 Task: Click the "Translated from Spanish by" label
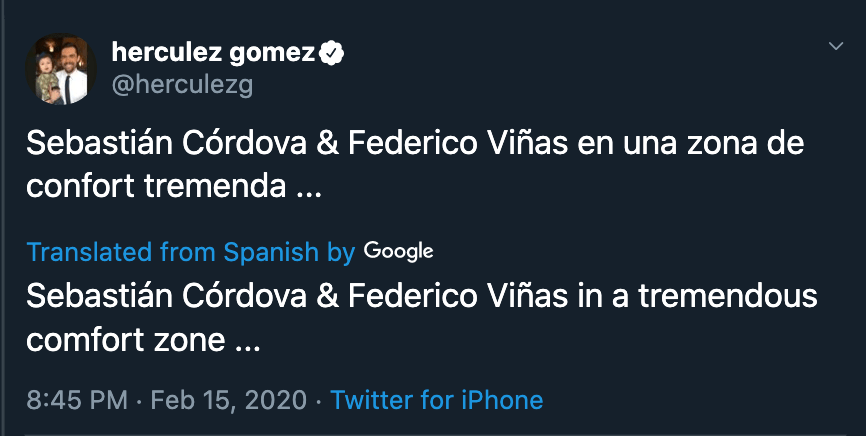pos(190,252)
